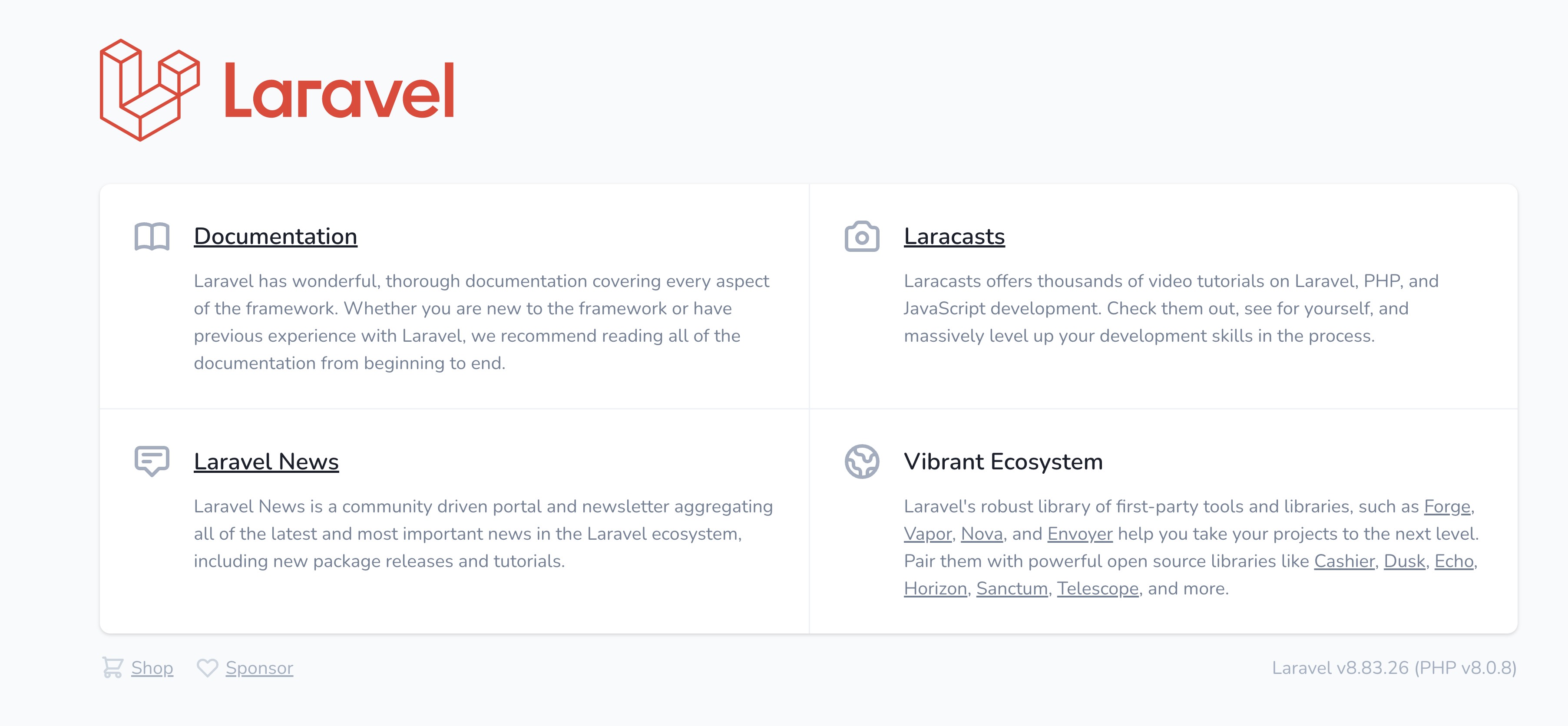Click the Envoyer link
This screenshot has width=1568, height=726.
click(x=1079, y=534)
